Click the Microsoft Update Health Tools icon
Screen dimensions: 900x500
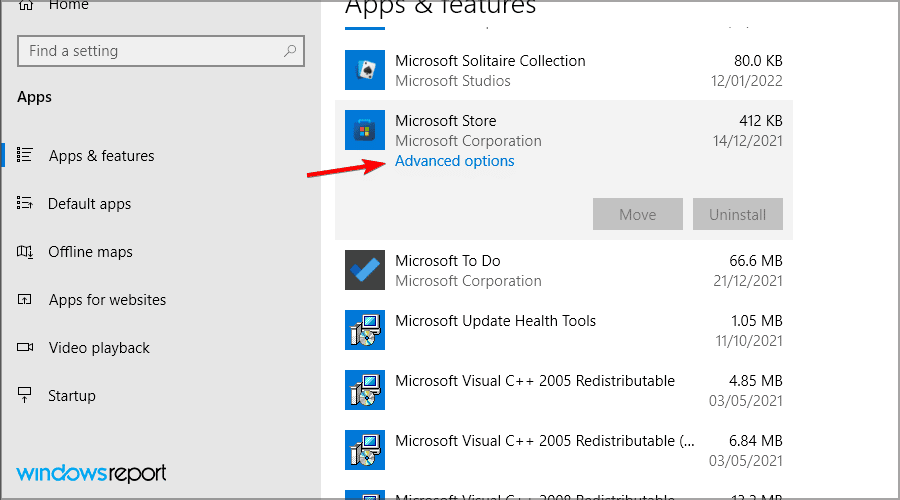(365, 330)
